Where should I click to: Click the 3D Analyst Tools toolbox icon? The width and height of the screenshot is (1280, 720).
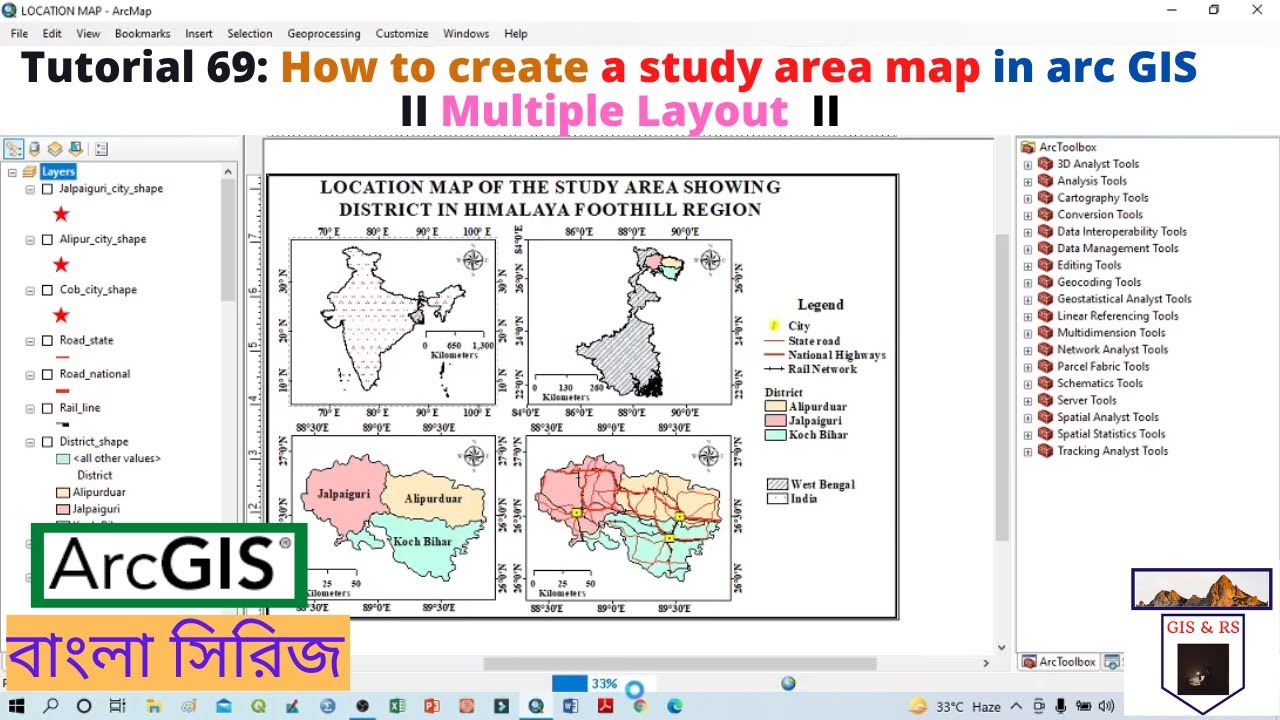1046,164
